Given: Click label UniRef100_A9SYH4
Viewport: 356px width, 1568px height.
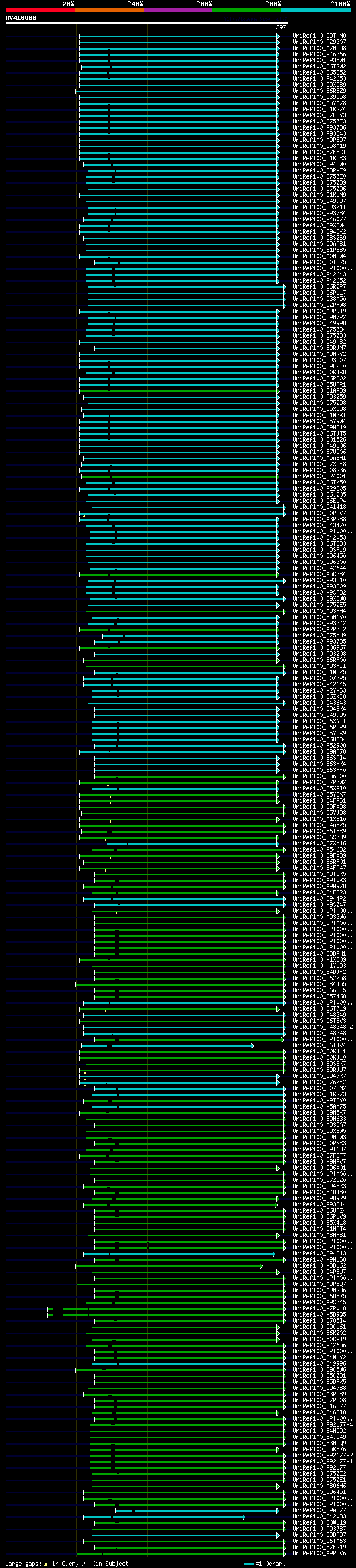Looking at the screenshot, I should pos(319,611).
